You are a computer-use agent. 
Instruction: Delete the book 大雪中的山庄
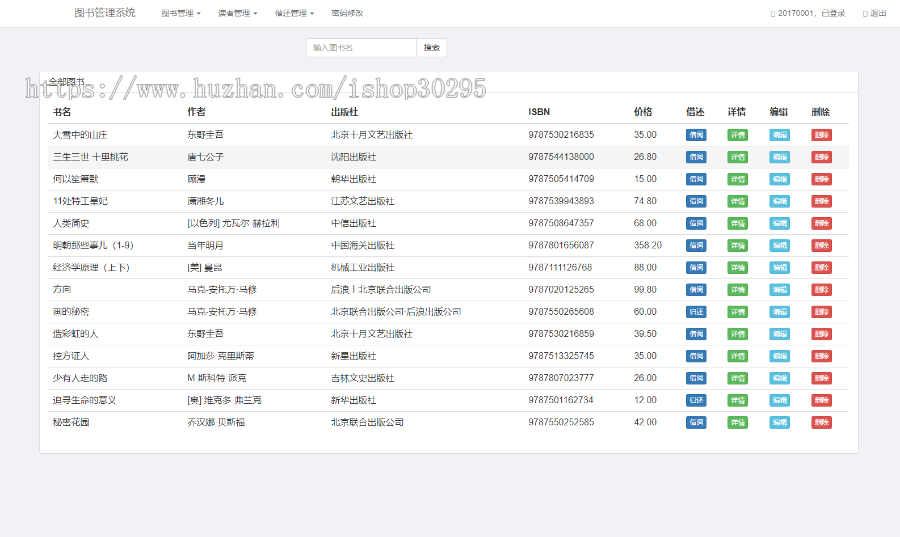(821, 135)
